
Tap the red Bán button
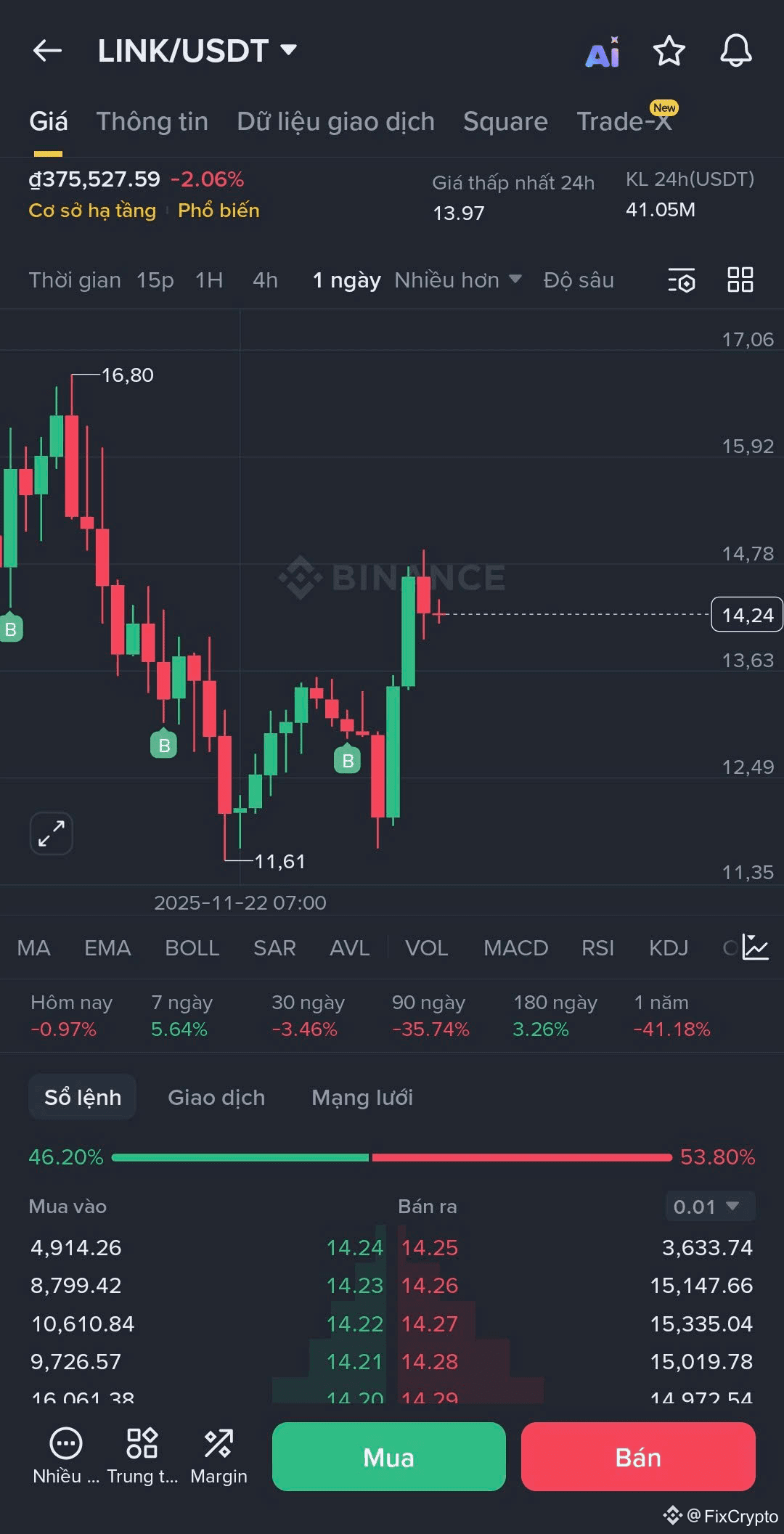(x=638, y=1456)
